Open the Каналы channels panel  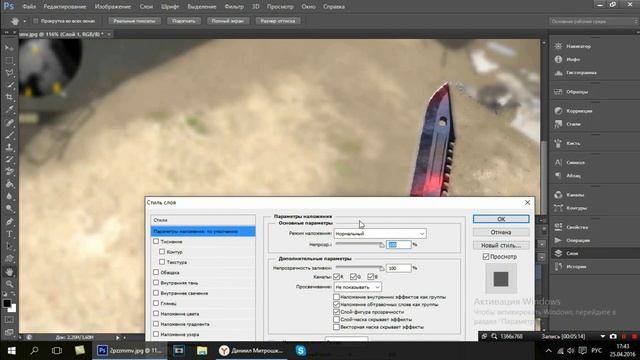pos(569,195)
